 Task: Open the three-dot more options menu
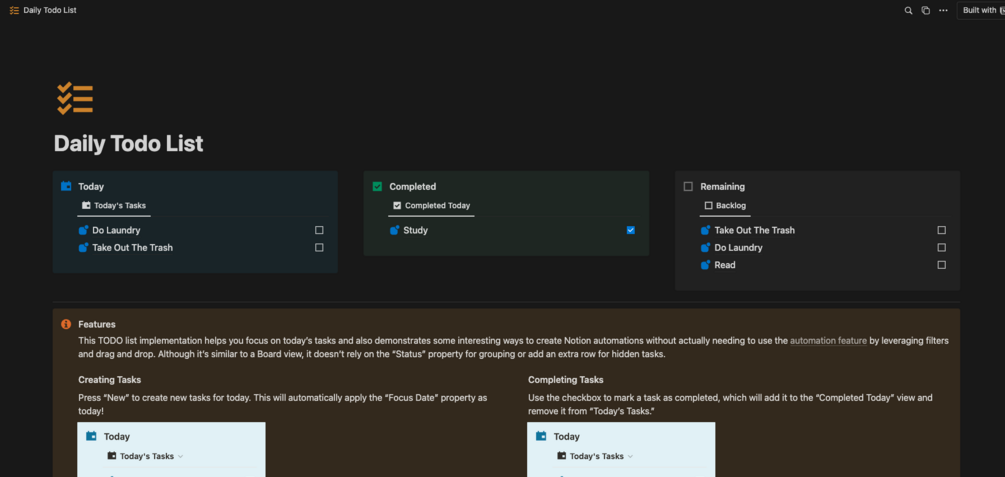pyautogui.click(x=943, y=10)
